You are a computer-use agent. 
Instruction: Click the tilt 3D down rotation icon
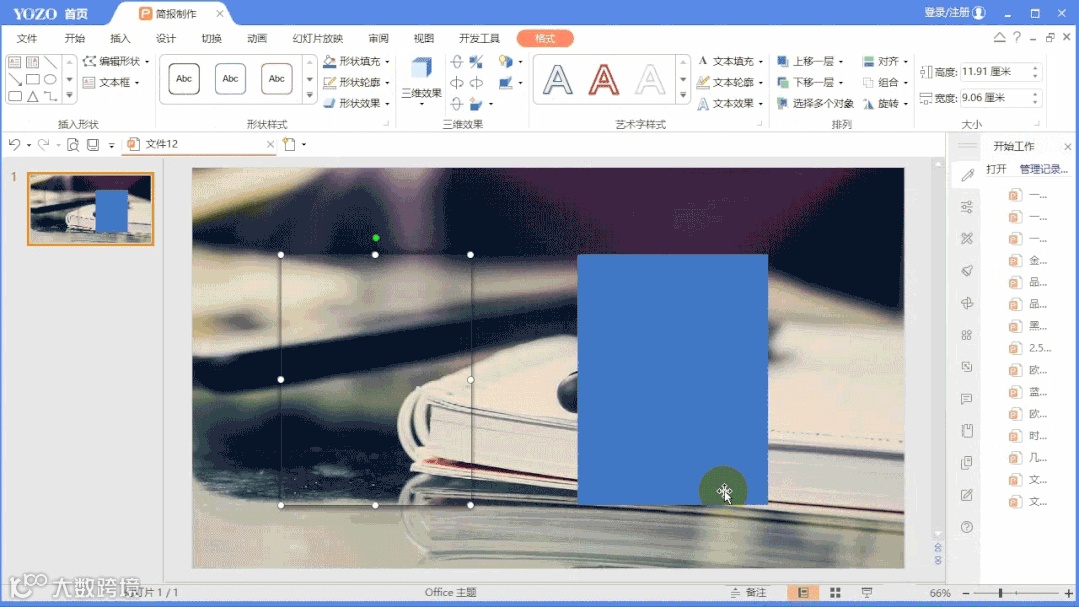coord(456,104)
